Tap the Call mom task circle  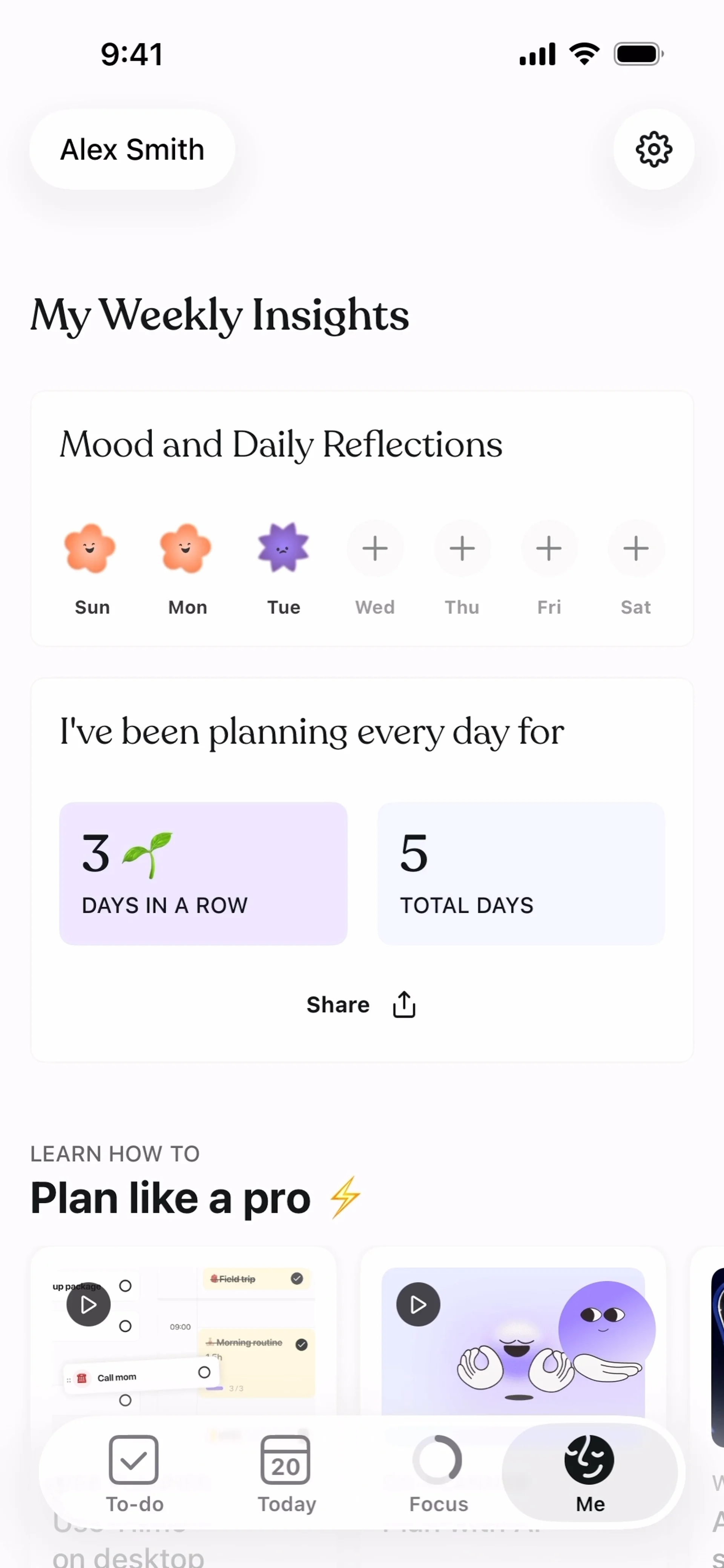pos(204,1372)
